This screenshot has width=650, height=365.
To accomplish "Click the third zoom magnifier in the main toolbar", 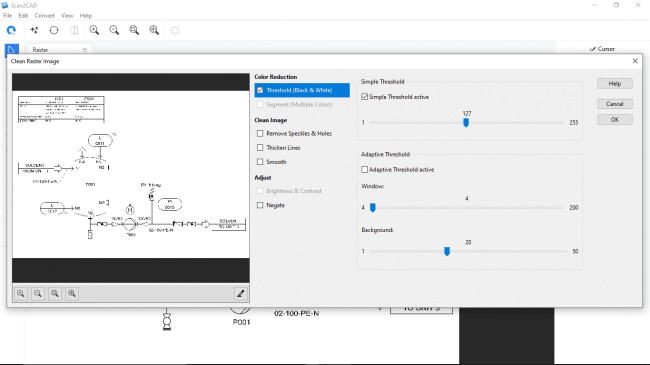I will tap(134, 30).
